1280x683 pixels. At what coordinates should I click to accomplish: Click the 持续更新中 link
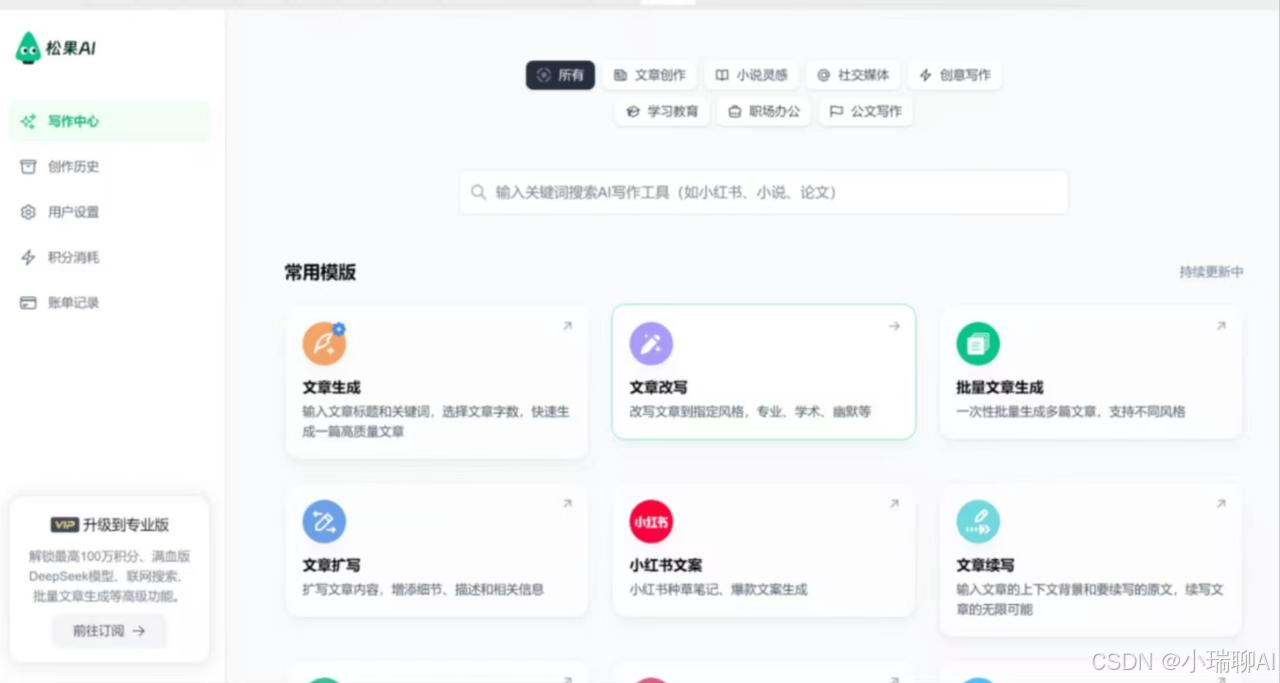coord(1211,272)
